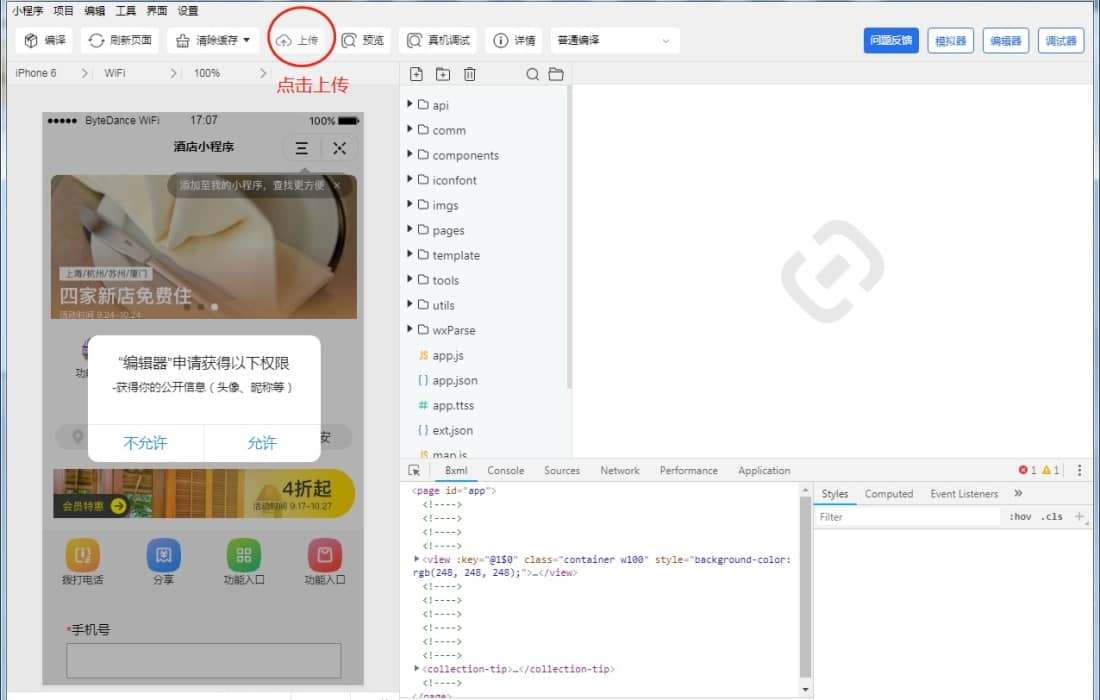1100x700 pixels.
Task: Open the iPhone 6 device selector
Action: pyautogui.click(x=52, y=73)
